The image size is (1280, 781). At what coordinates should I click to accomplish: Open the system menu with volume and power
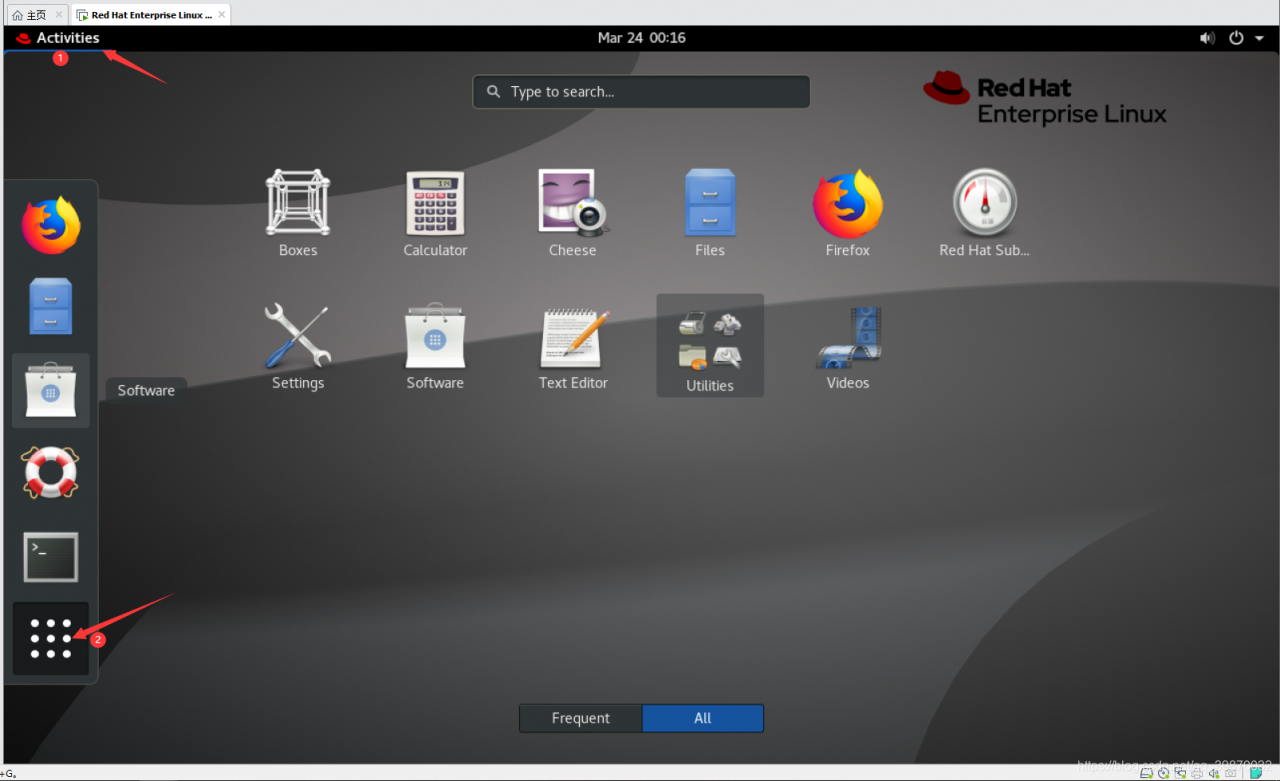pos(1232,38)
